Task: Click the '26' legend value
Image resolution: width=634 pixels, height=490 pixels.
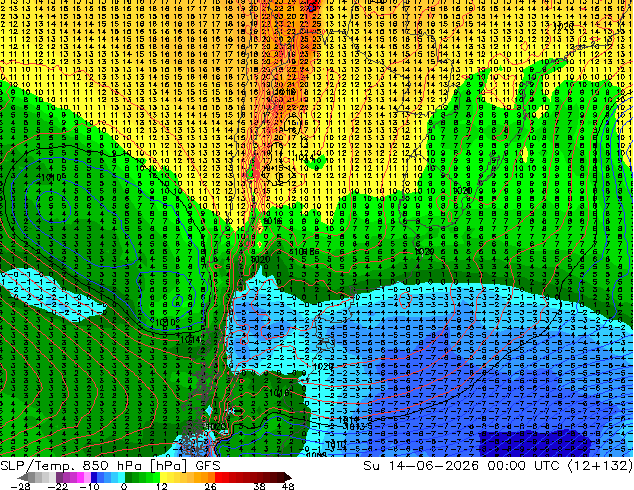Action: [210, 486]
